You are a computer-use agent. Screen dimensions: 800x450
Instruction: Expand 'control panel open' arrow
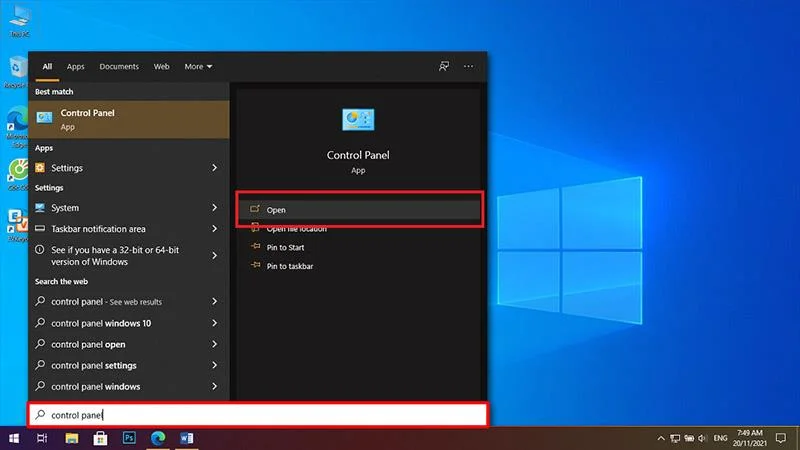pos(214,344)
